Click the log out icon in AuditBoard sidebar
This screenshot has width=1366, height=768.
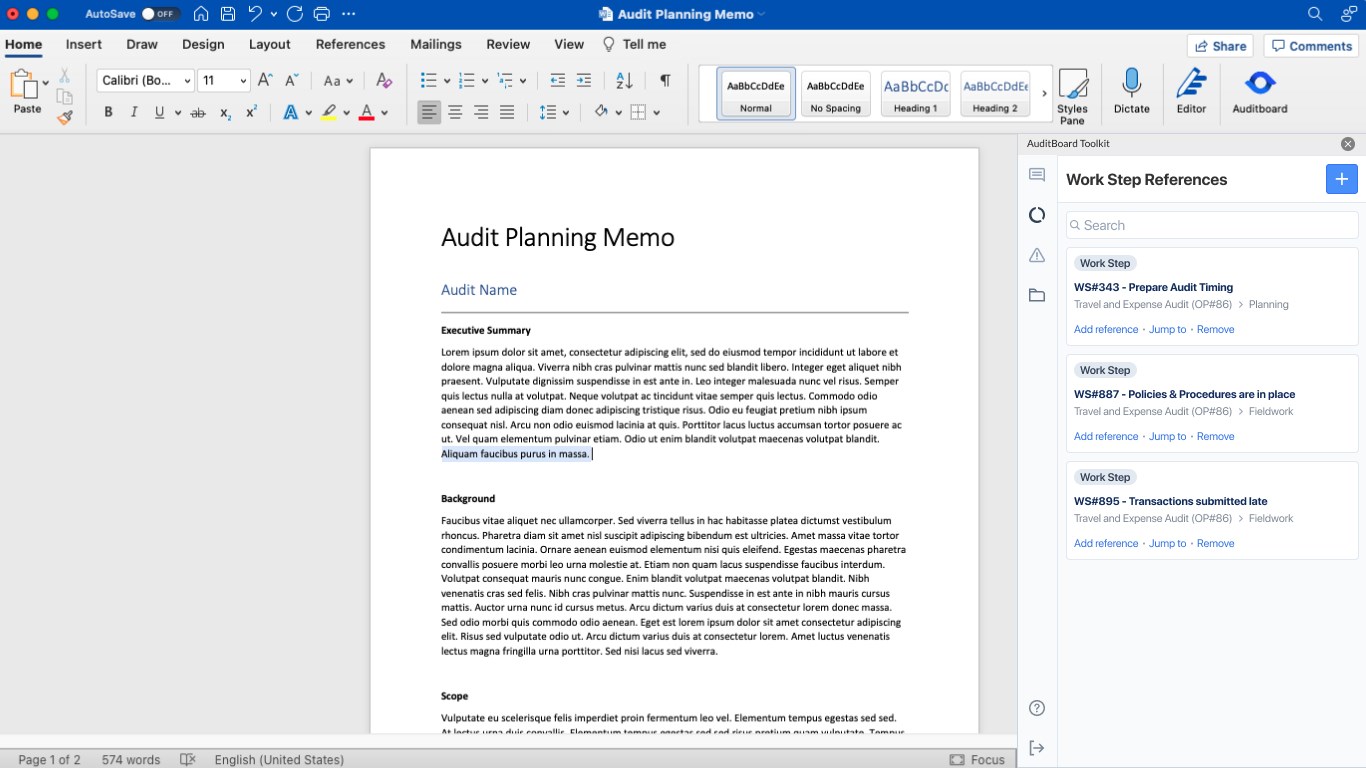pyautogui.click(x=1037, y=748)
